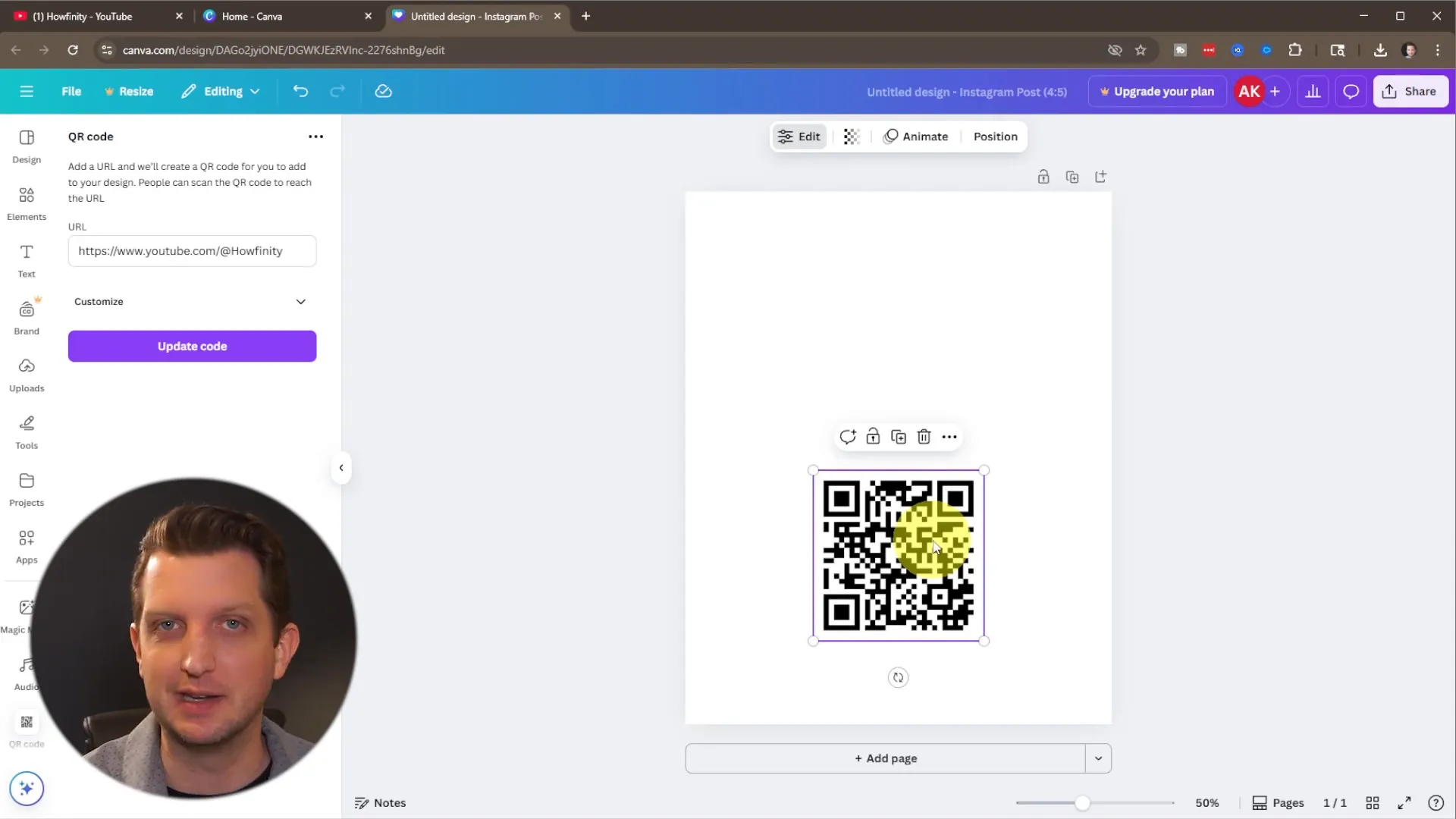
Task: Click the Share button
Action: coord(1410,91)
